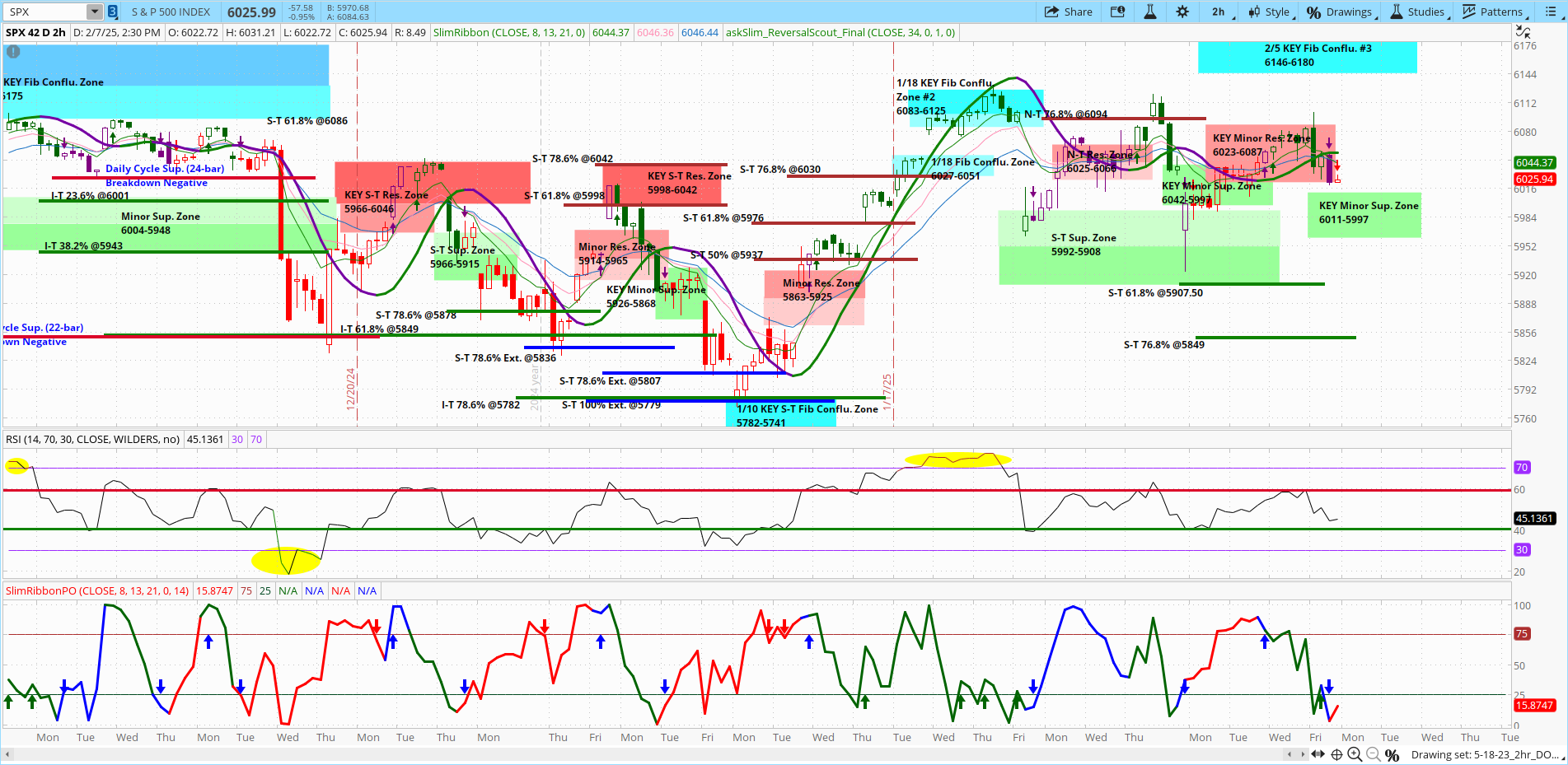The image size is (1568, 765).
Task: Open the chart settings gear icon
Action: click(x=1182, y=12)
